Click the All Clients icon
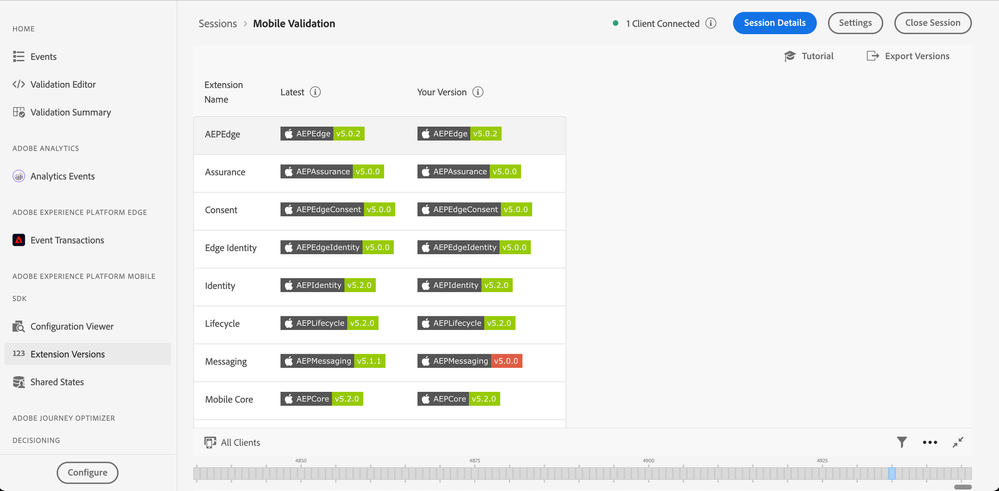Image resolution: width=999 pixels, height=491 pixels. click(x=210, y=442)
